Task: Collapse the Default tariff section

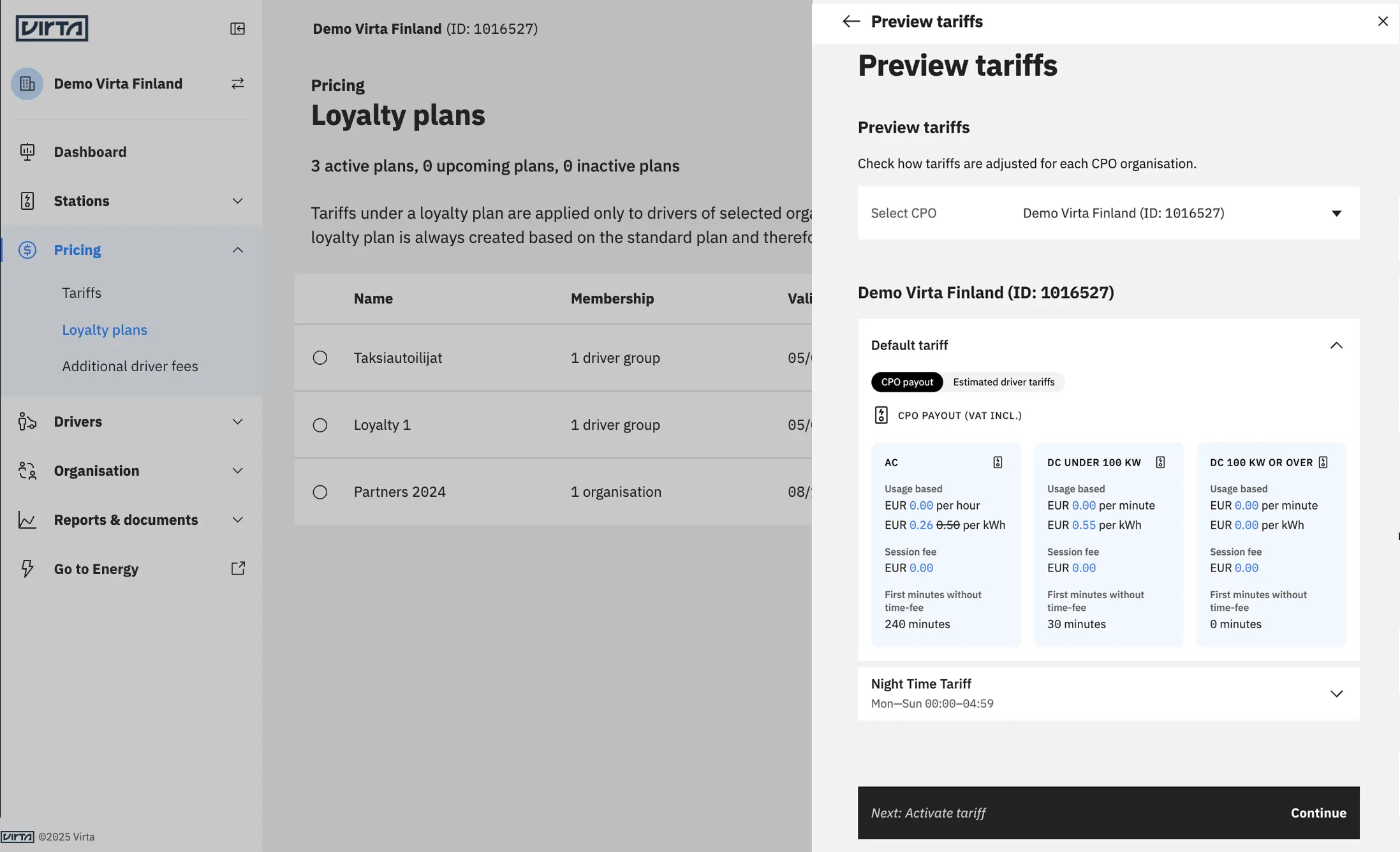Action: [1336, 346]
